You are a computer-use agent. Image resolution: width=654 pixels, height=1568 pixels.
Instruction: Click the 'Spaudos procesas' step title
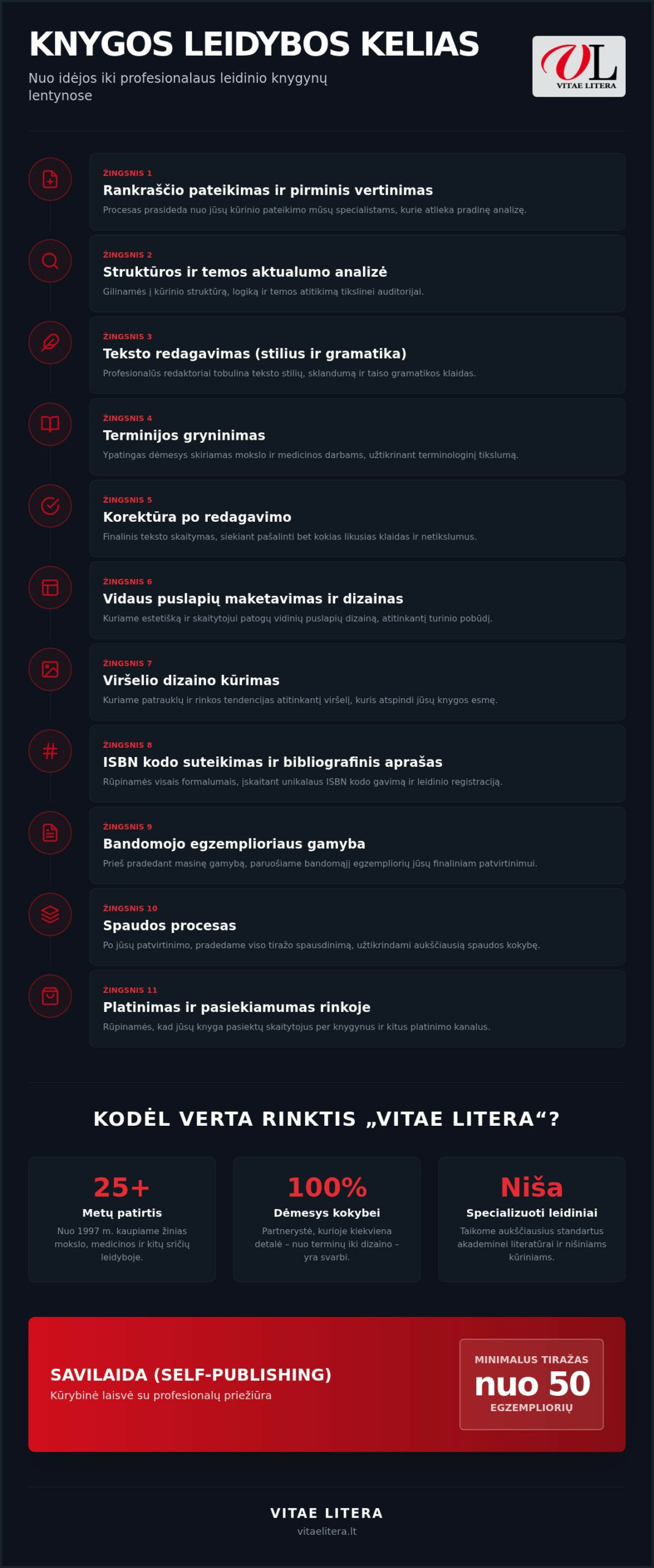[x=169, y=925]
